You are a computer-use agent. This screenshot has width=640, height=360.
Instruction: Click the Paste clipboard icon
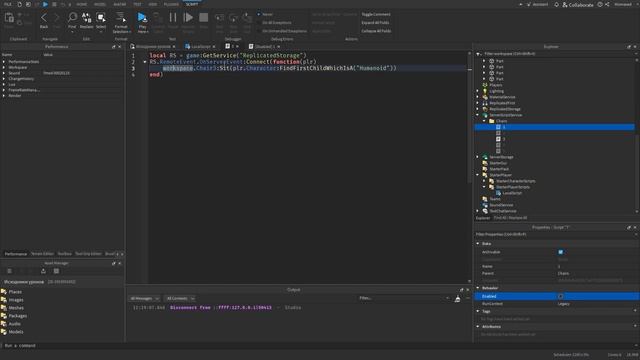(x=9, y=18)
